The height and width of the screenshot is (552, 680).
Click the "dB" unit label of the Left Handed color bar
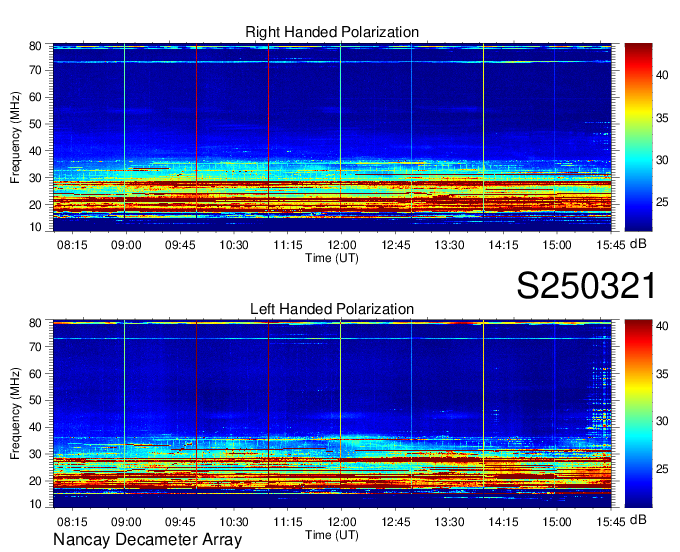(638, 519)
